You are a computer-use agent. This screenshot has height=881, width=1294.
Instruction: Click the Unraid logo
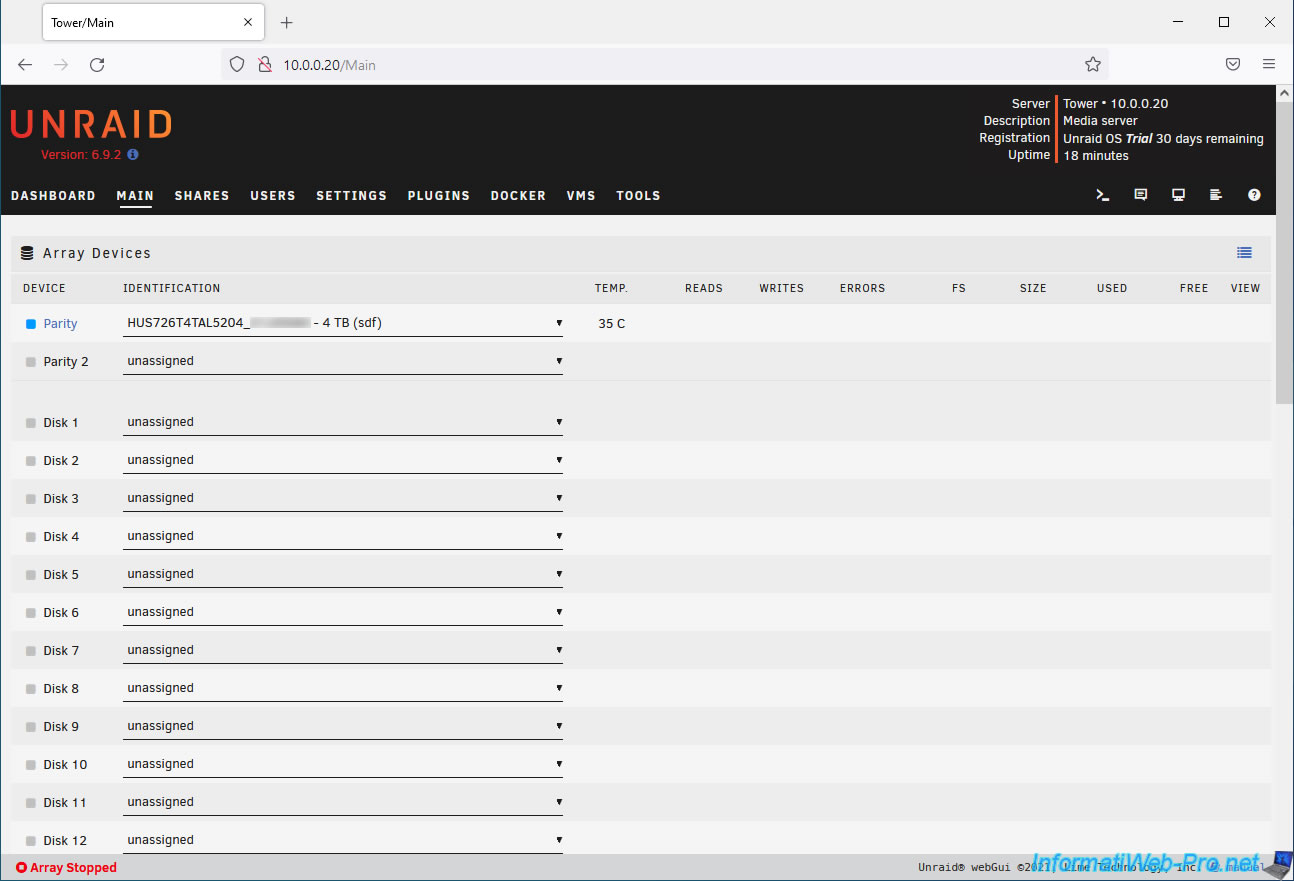(91, 124)
